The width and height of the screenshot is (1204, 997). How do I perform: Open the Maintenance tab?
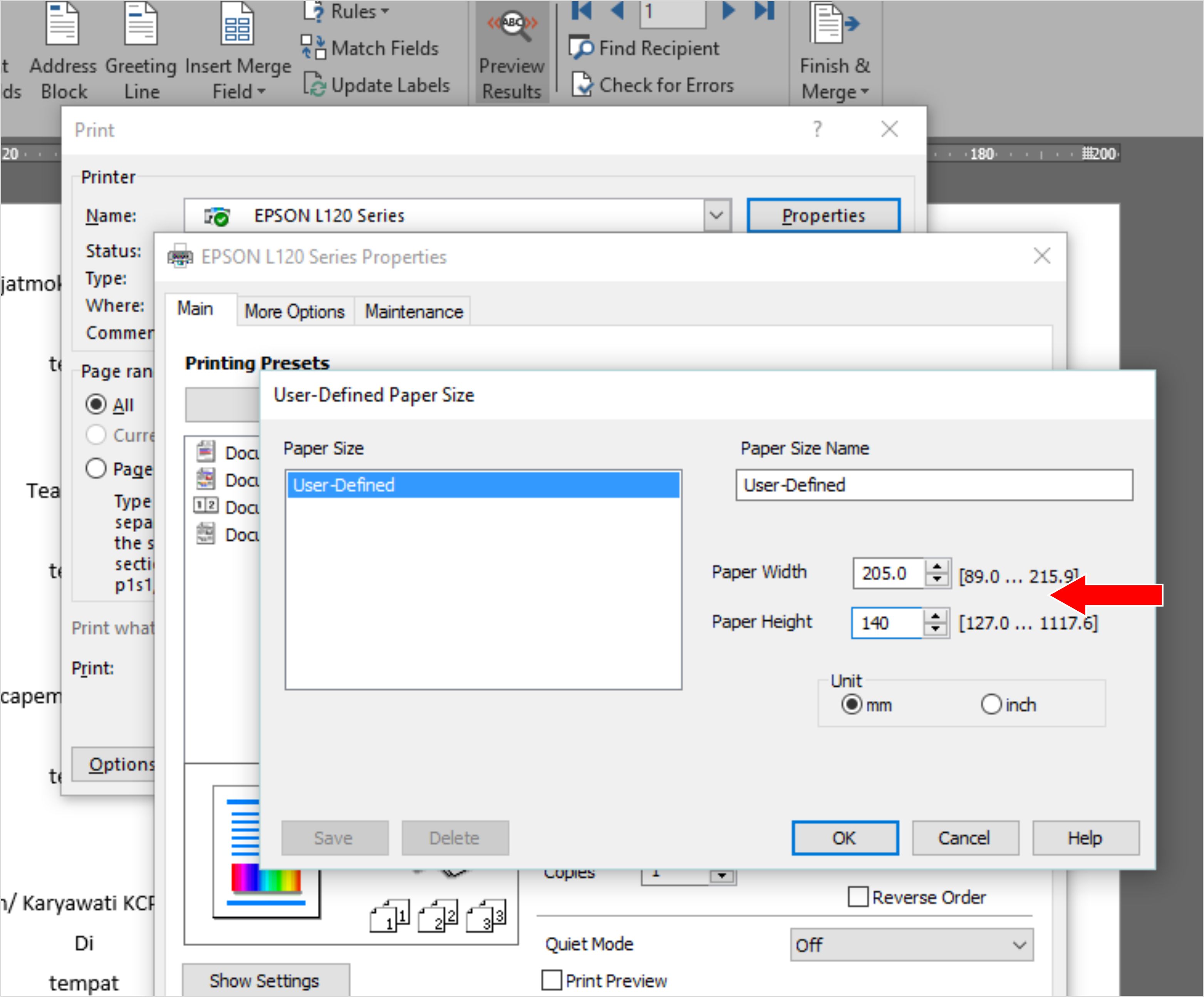tap(413, 311)
